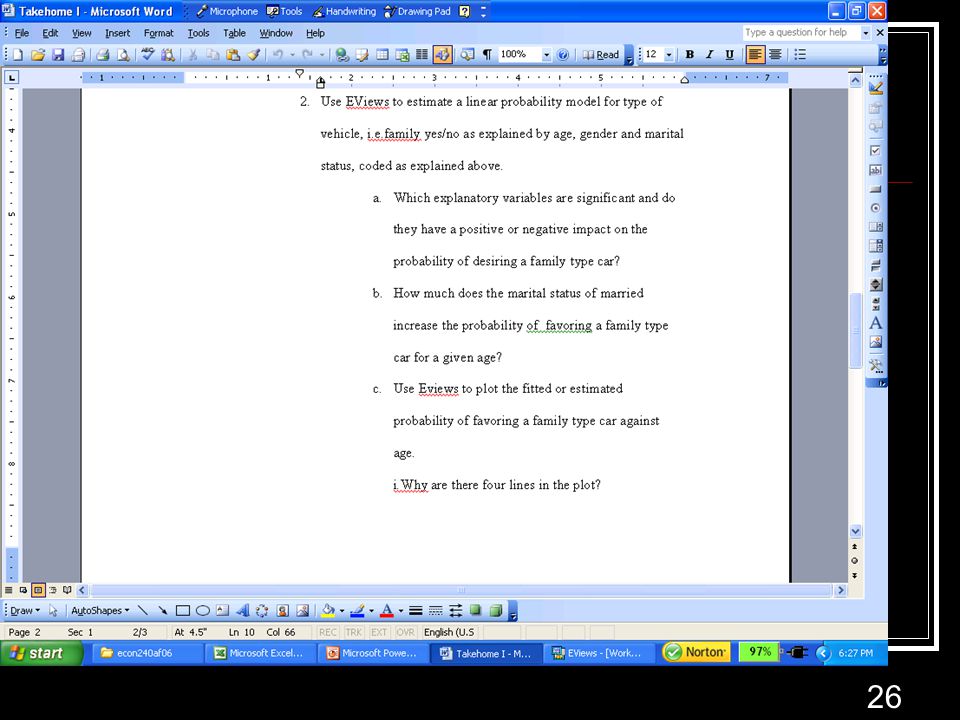Create a new blank document
Screen dimensions: 960x720
(18, 54)
